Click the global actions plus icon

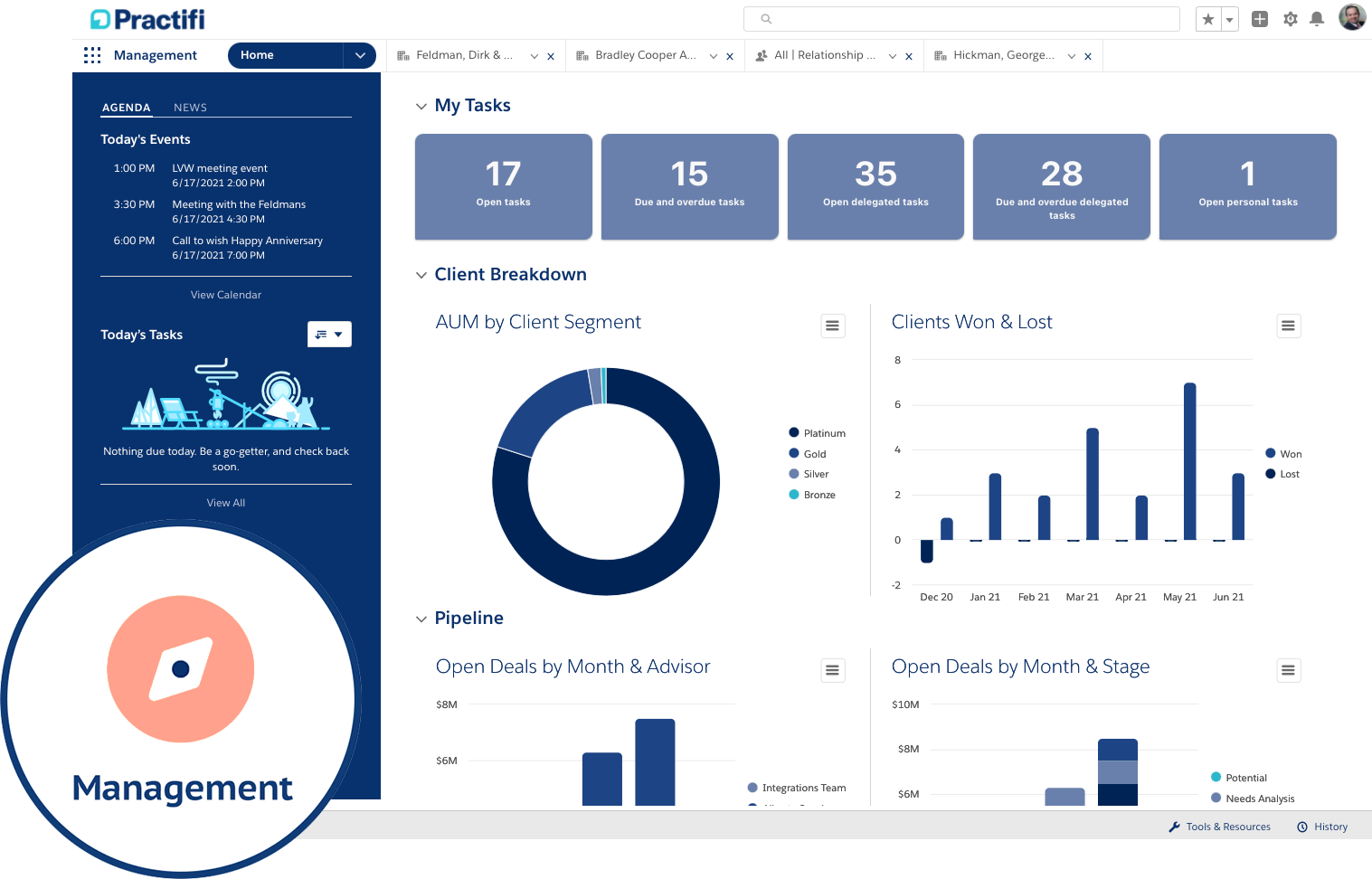coord(1259,18)
